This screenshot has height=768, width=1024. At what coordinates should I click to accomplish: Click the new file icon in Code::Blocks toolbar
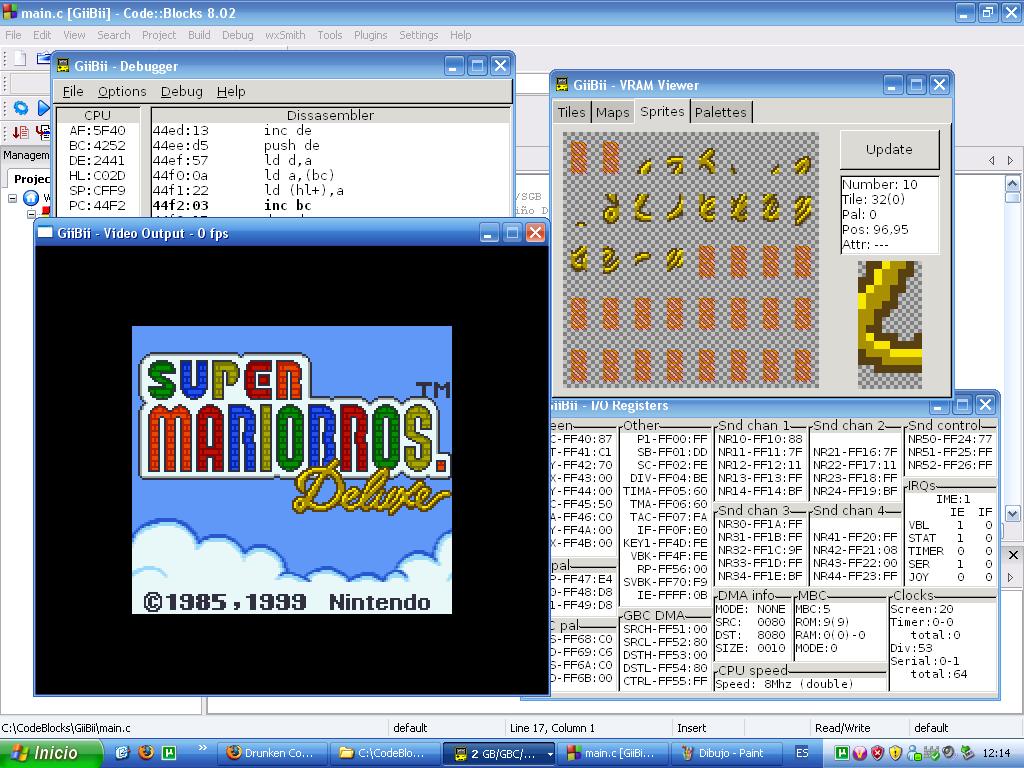[x=19, y=59]
